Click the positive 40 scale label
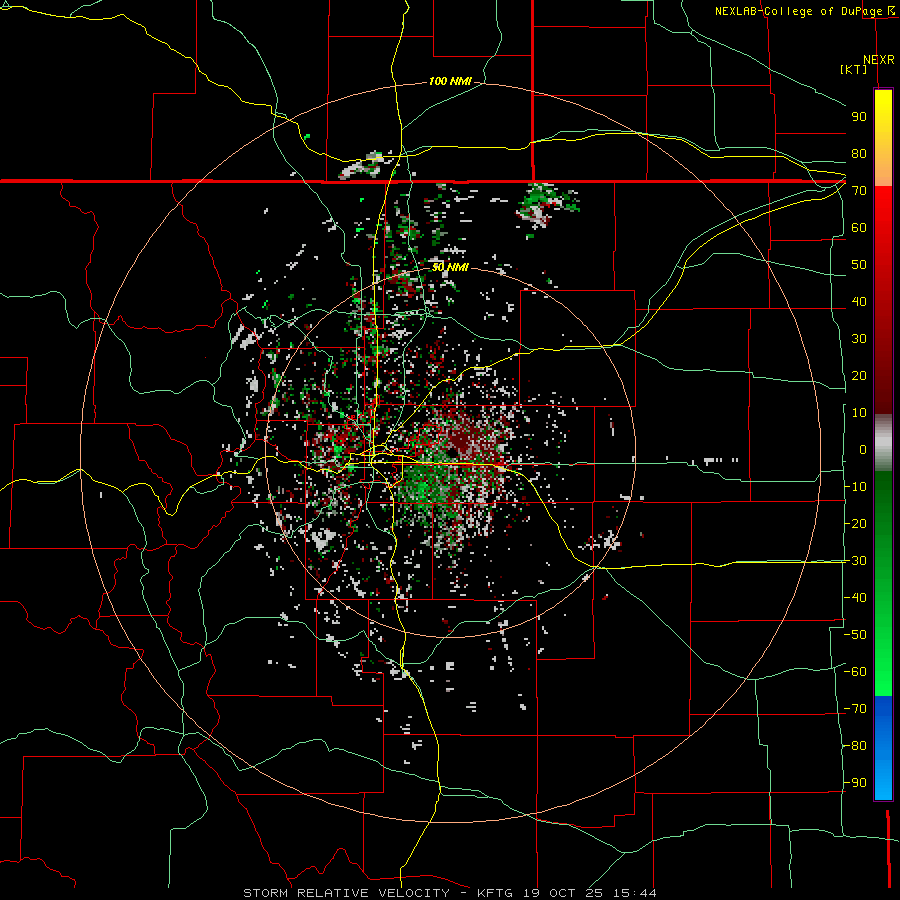Viewport: 900px width, 900px height. tap(859, 301)
